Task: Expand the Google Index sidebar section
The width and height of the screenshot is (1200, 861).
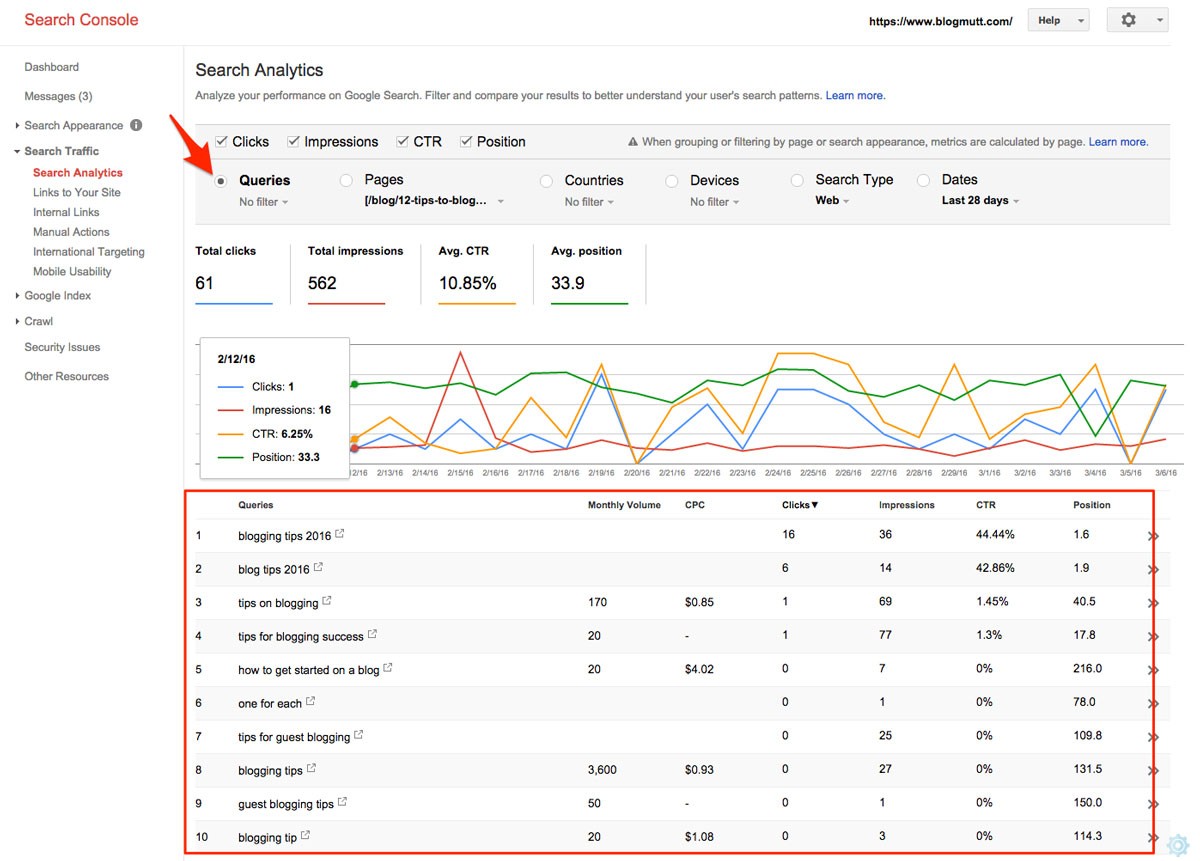Action: tap(57, 296)
